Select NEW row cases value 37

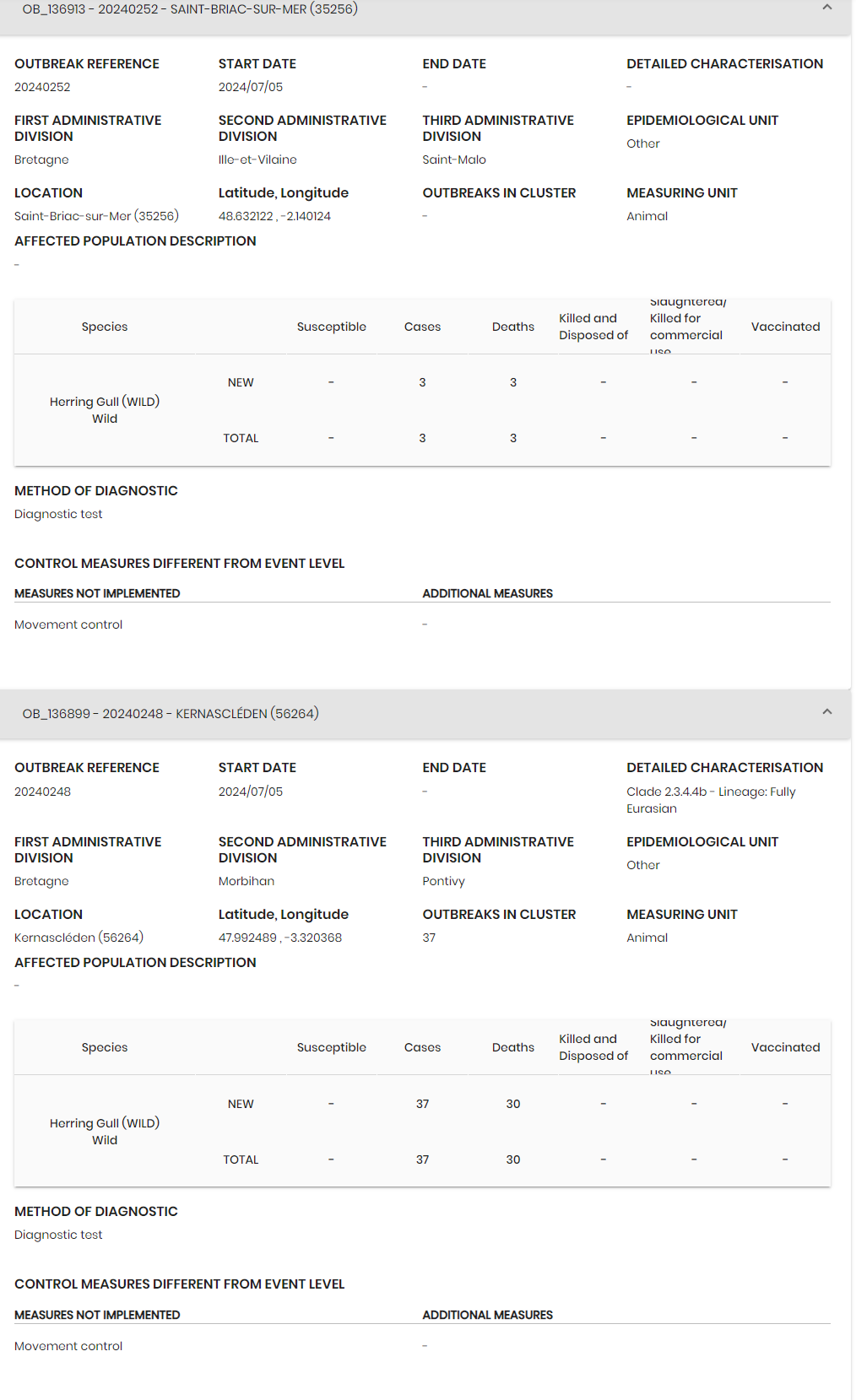pos(422,1105)
